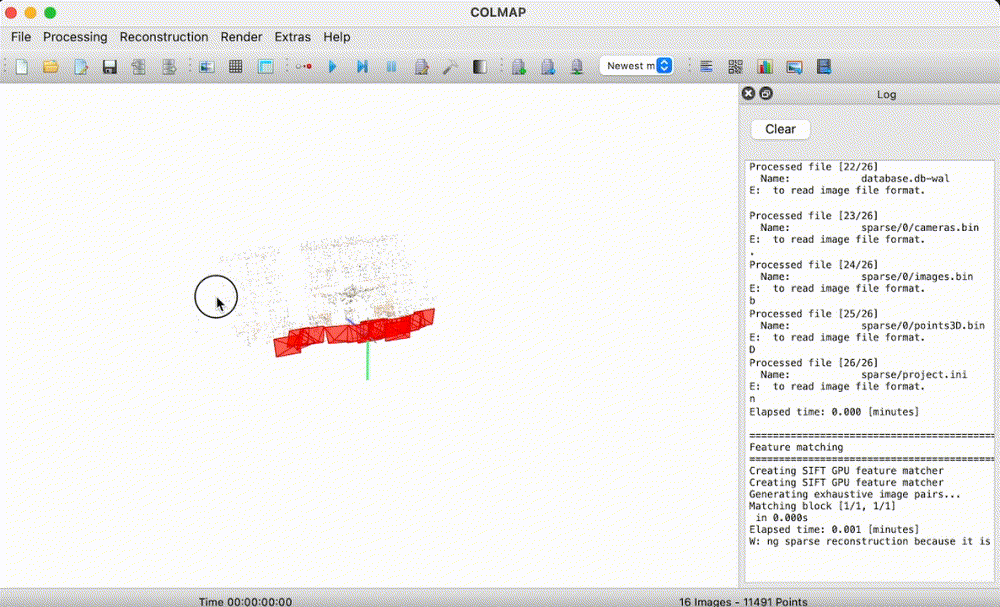Image resolution: width=1000 pixels, height=607 pixels.
Task: Click log line 'database.db-wal'
Action: (x=905, y=179)
